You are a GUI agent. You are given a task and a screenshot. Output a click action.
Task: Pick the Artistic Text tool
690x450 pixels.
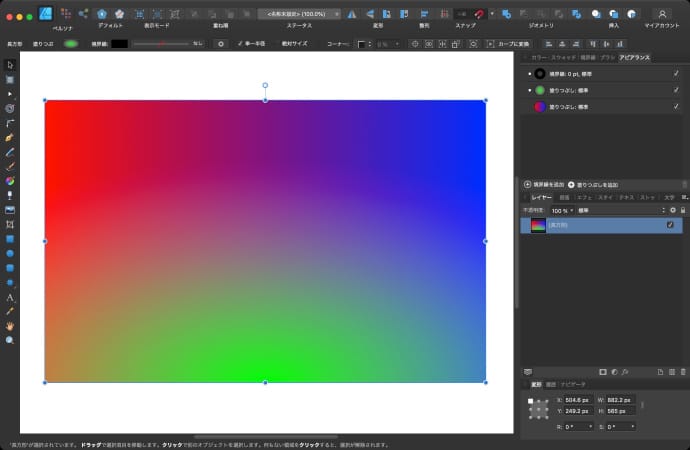pyautogui.click(x=10, y=298)
